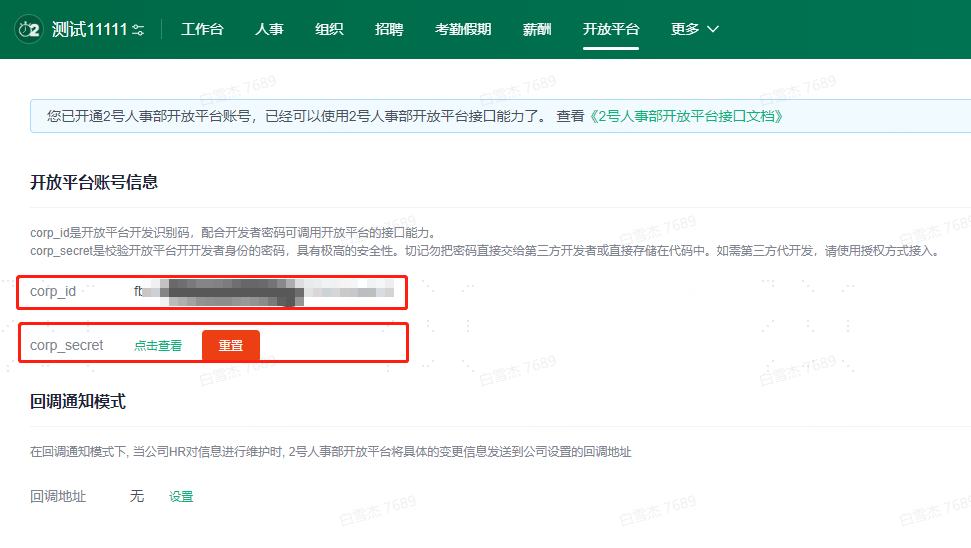Select the 招聘 navigation item
971x548 pixels.
(389, 29)
